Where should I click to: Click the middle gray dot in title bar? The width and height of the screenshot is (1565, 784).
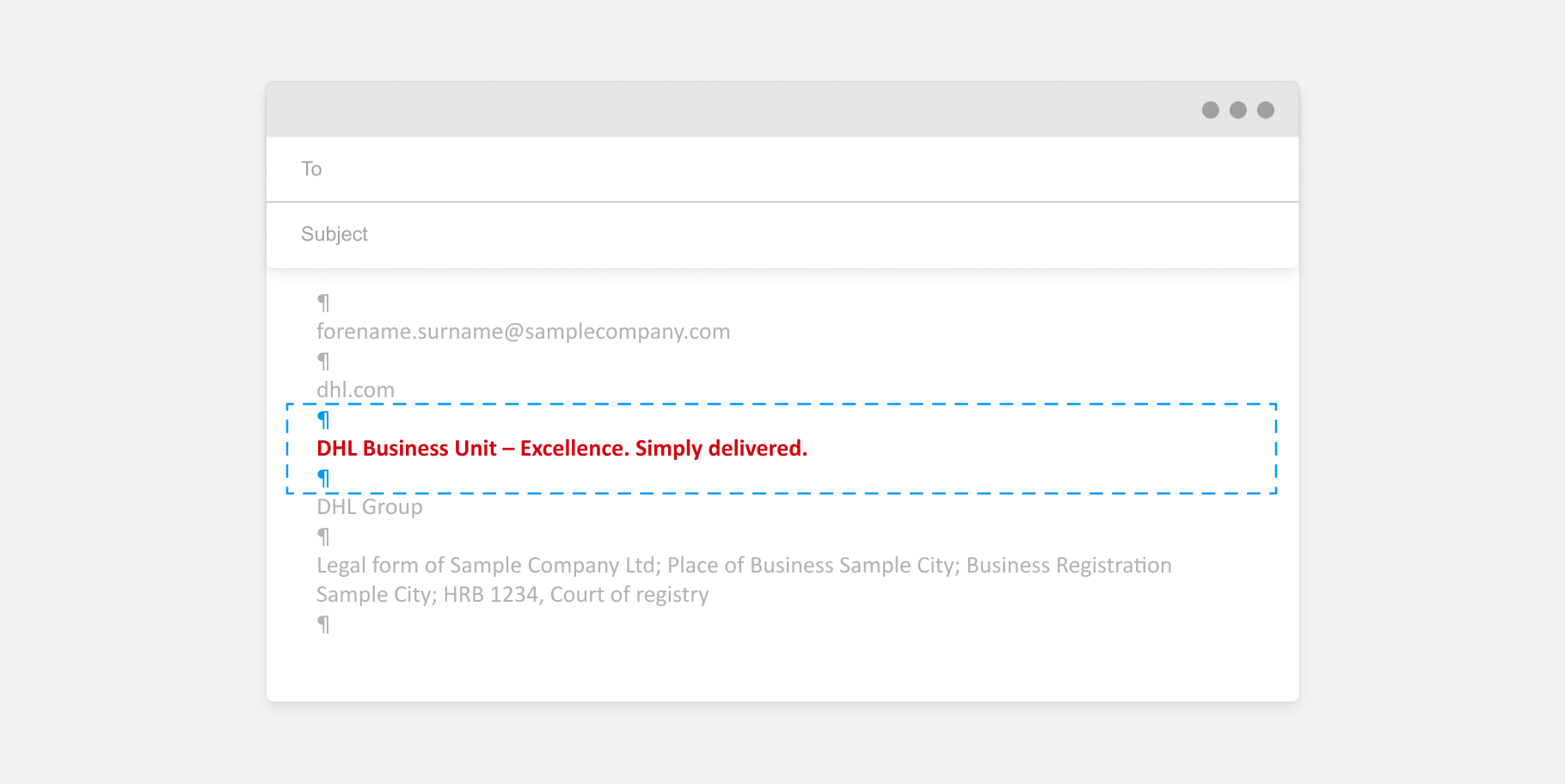(x=1237, y=110)
